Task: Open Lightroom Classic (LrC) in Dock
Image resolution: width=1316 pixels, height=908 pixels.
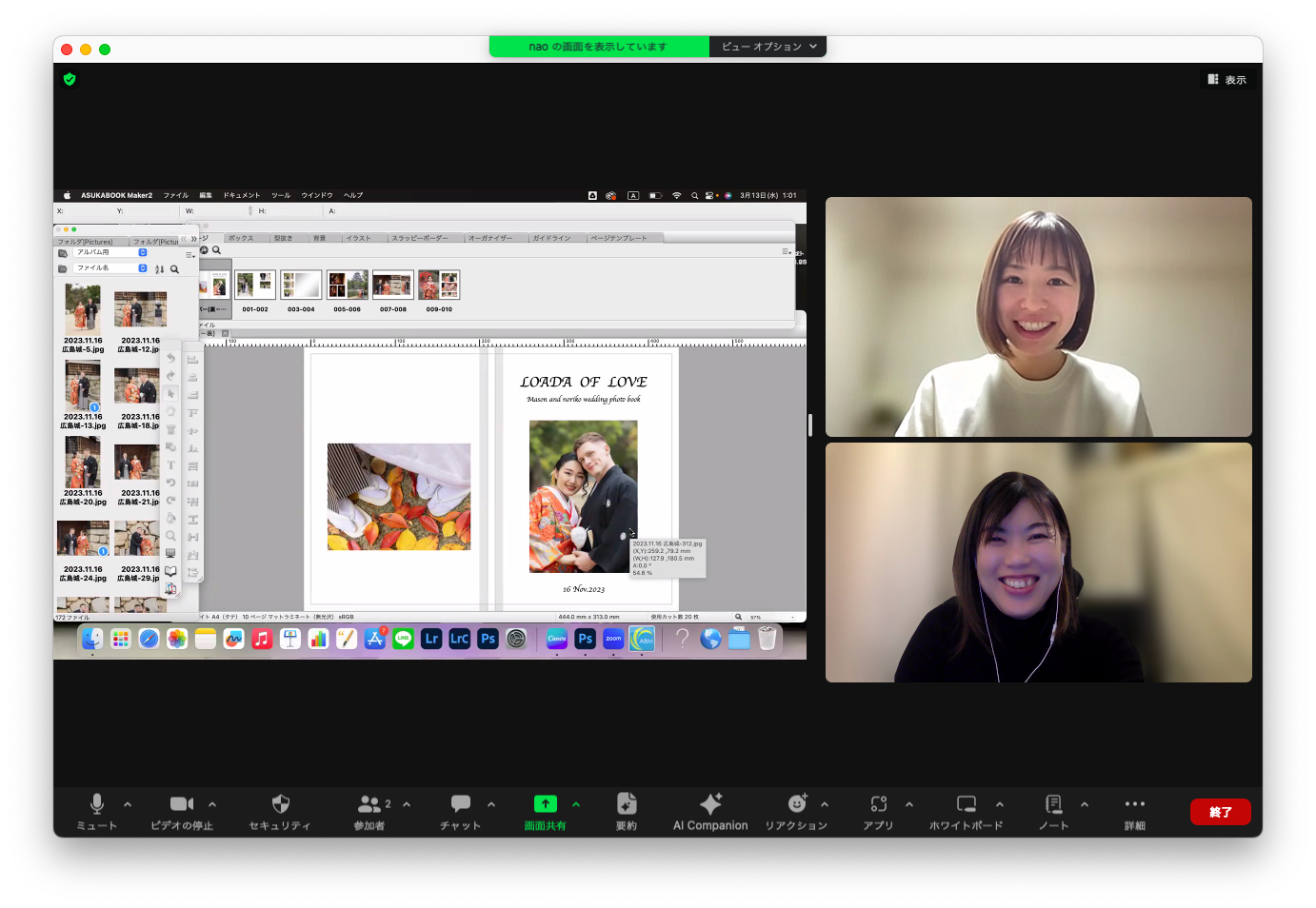Action: tap(460, 640)
